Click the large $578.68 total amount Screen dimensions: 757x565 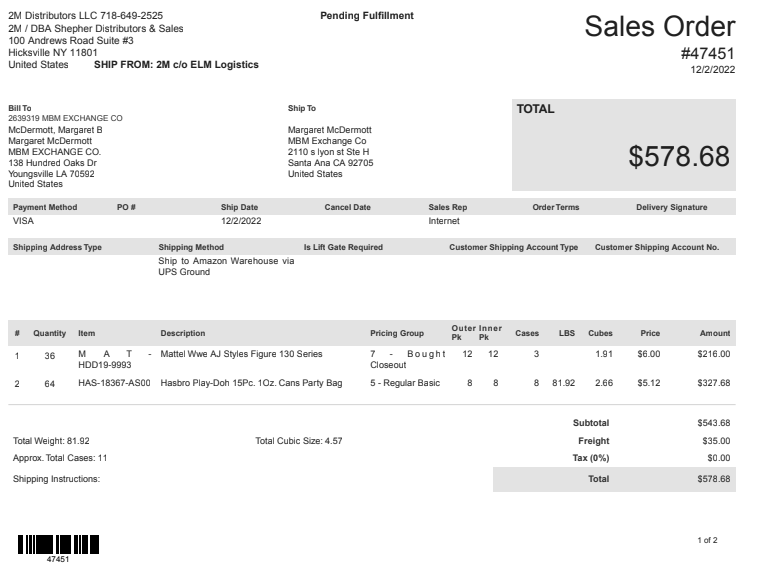pos(679,156)
